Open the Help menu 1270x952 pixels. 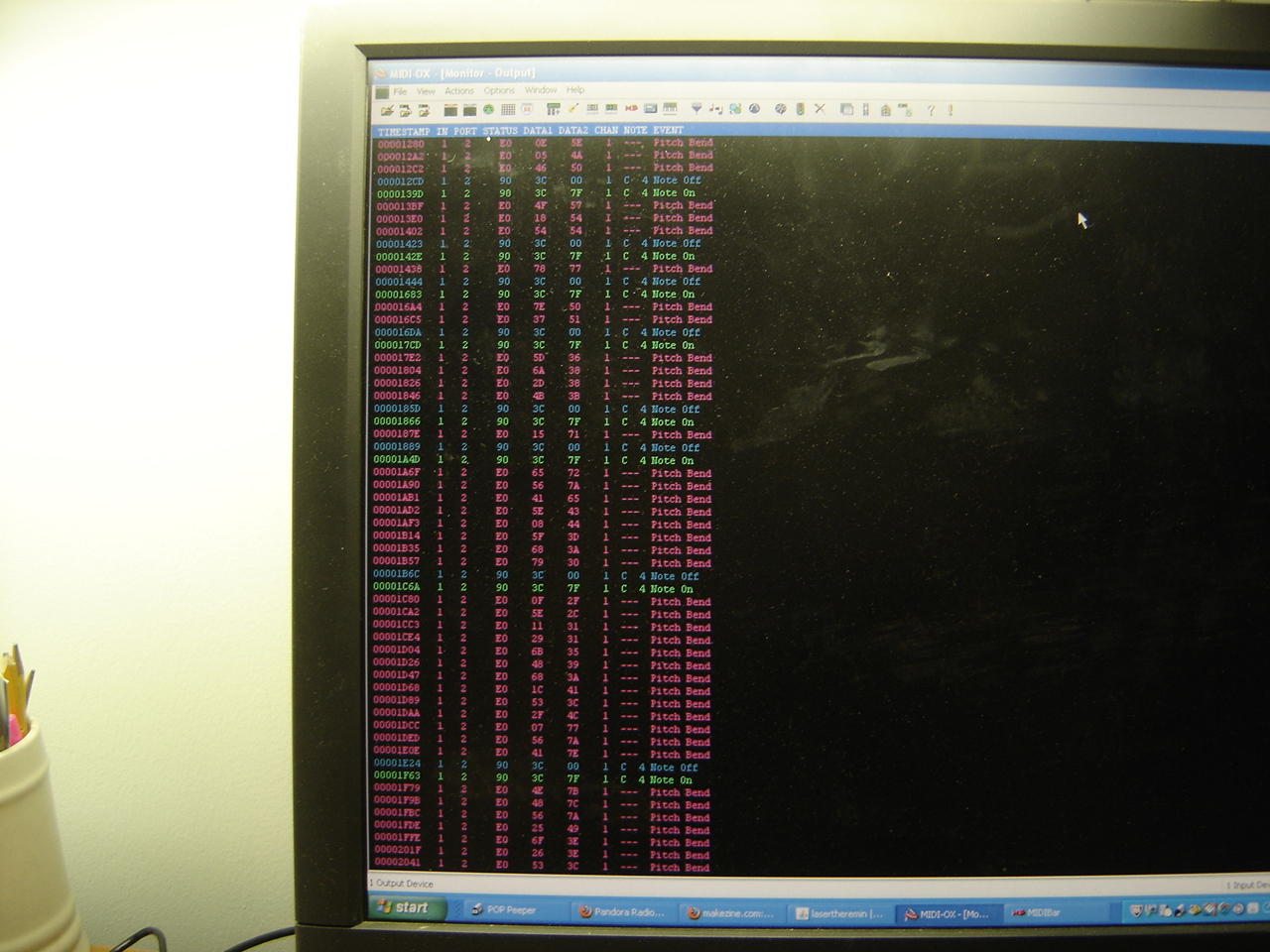(x=575, y=90)
